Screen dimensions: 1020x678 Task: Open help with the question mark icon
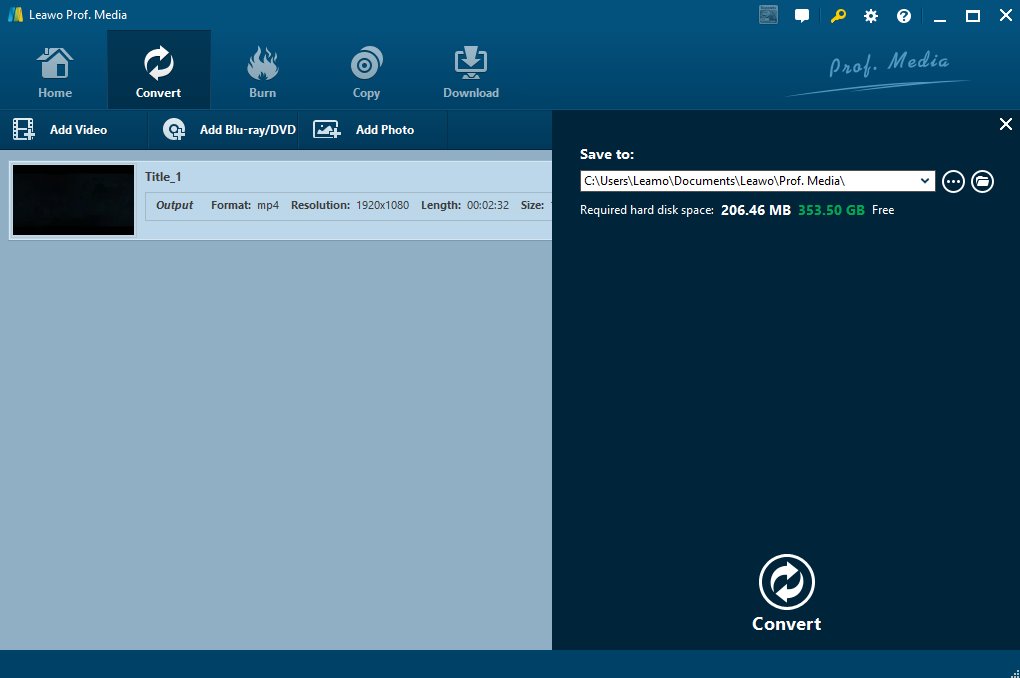904,16
